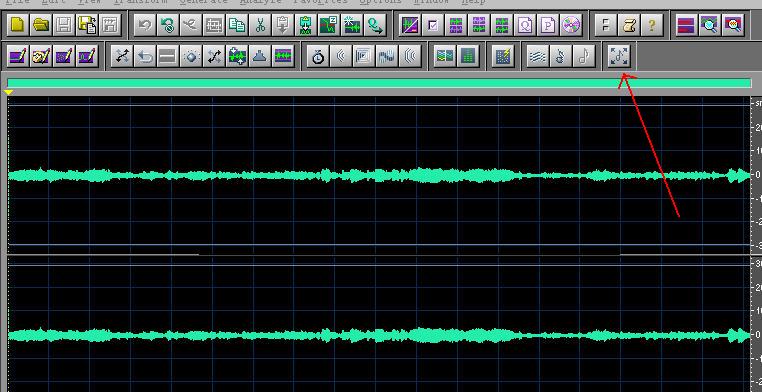
Task: Switch to multitrack view icon
Action: [x=410, y=25]
